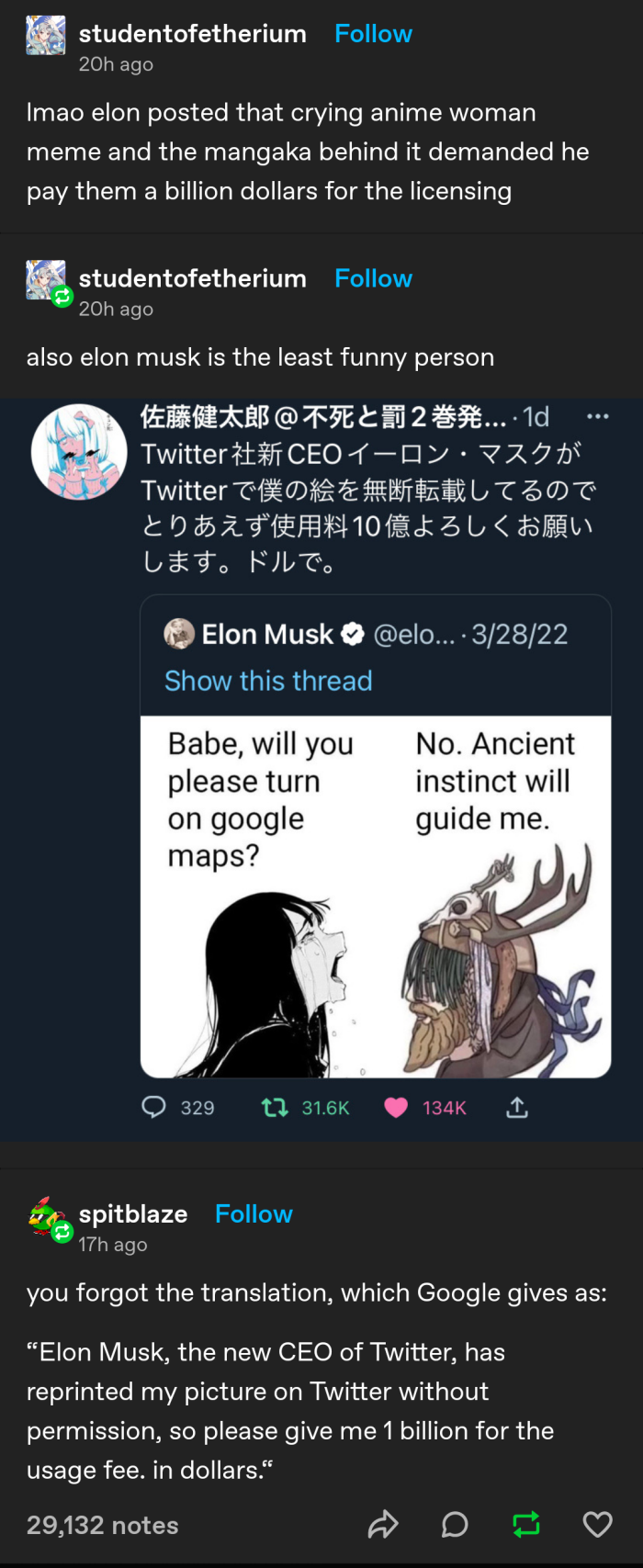The image size is (643, 1568).
Task: Open replies with the speech bubble icon
Action: 455,1525
